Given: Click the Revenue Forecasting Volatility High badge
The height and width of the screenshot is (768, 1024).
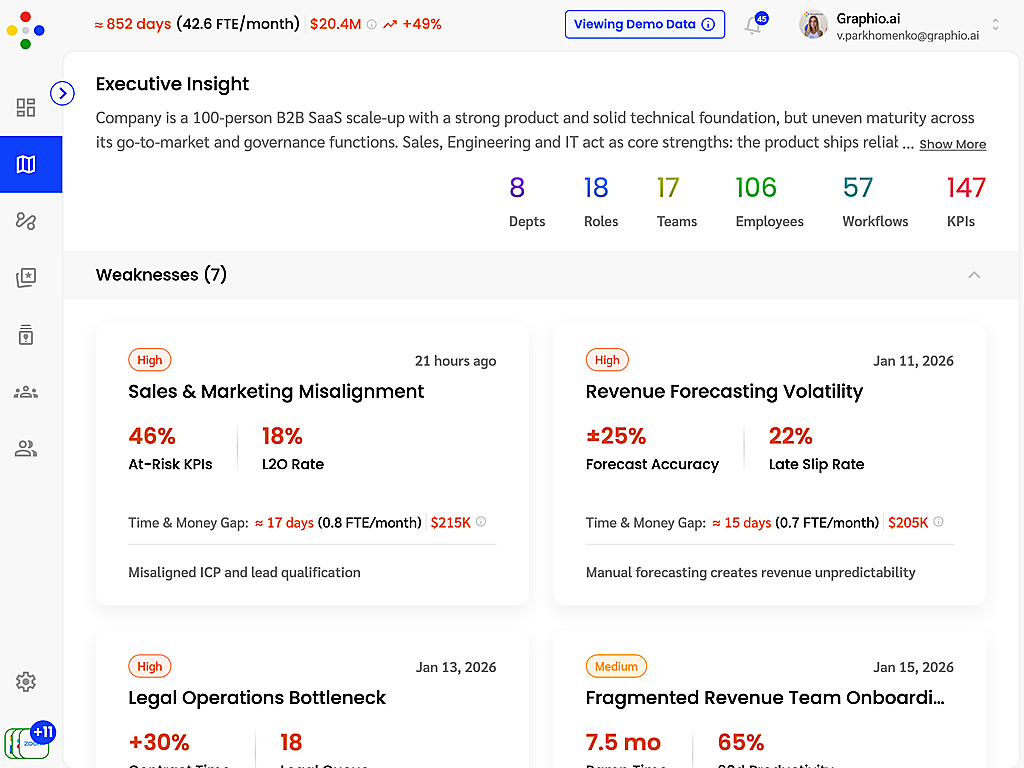Looking at the screenshot, I should coord(607,359).
